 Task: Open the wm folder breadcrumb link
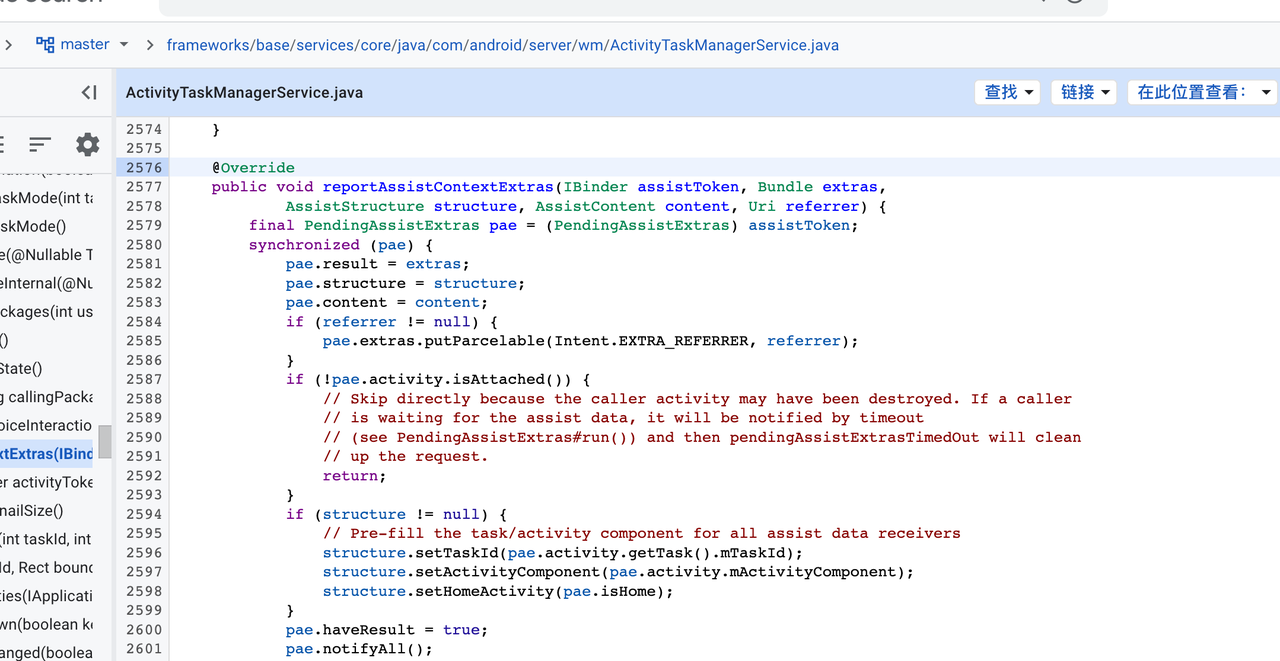pyautogui.click(x=590, y=44)
